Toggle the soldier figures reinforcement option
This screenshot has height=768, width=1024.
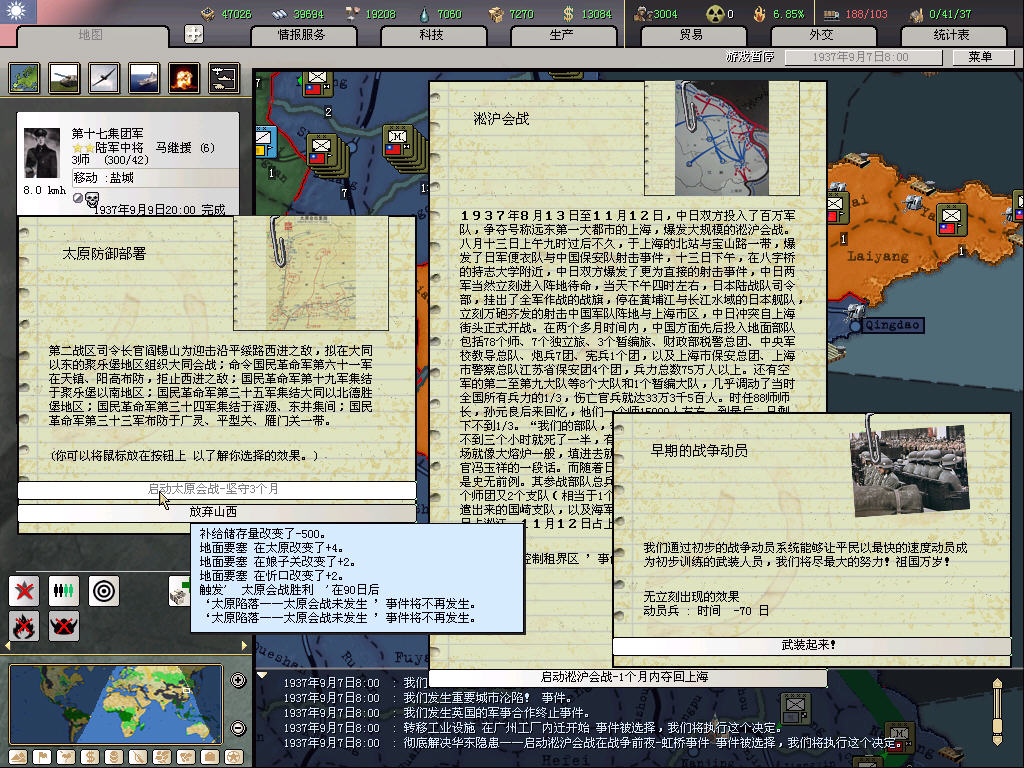[64, 592]
